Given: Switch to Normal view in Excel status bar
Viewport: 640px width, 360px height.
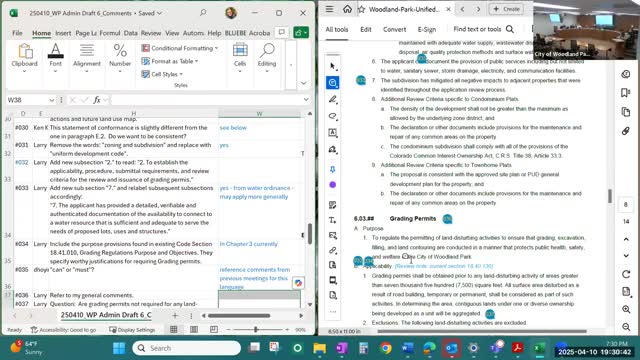Looking at the screenshot, I should point(173,329).
